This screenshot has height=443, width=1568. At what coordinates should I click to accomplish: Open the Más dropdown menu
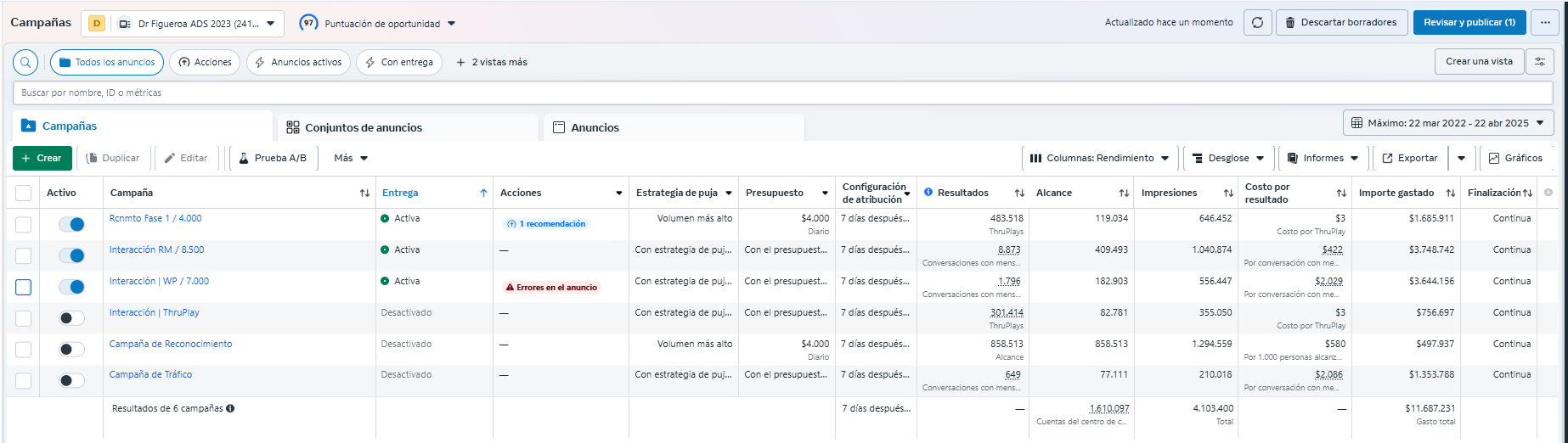pos(351,158)
